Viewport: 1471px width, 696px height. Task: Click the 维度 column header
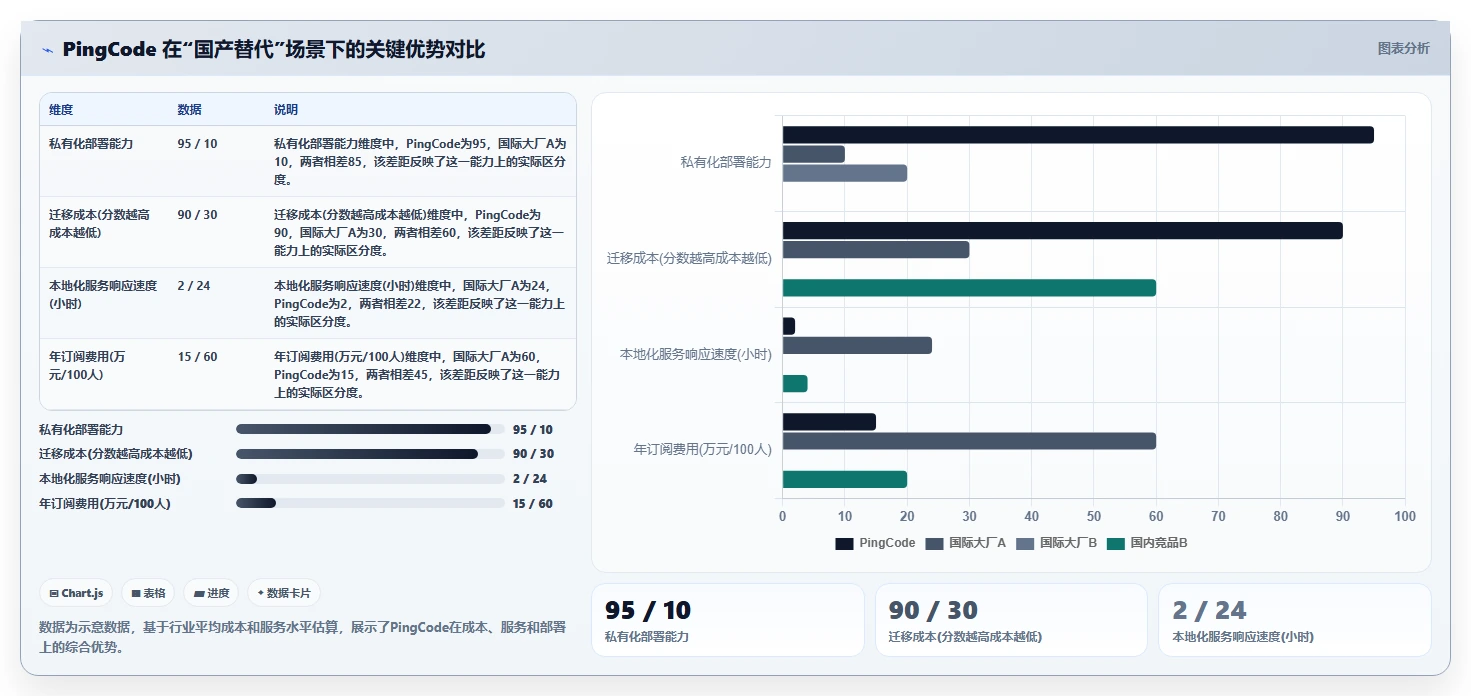coord(61,110)
